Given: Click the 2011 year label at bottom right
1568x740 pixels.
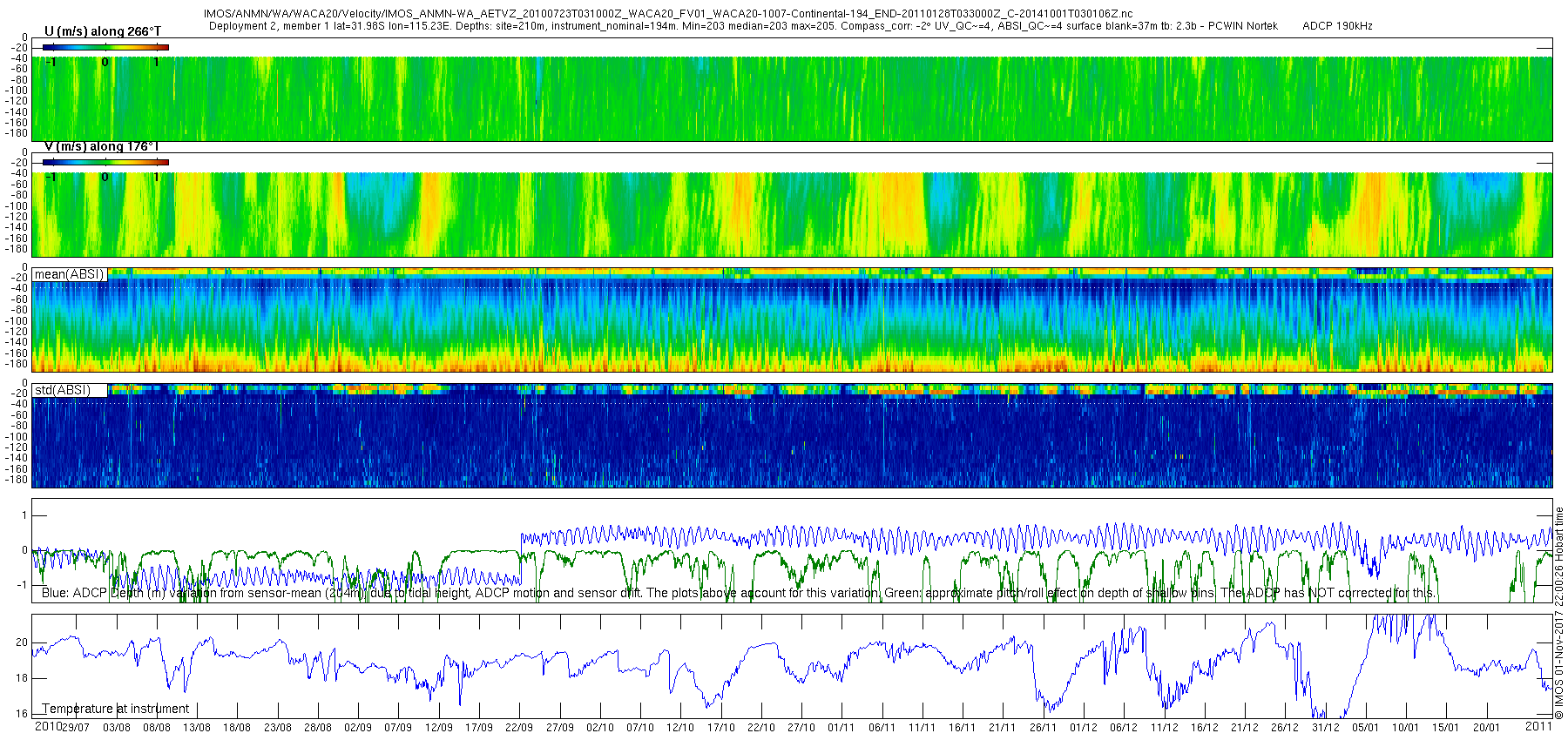Looking at the screenshot, I should 1539,726.
